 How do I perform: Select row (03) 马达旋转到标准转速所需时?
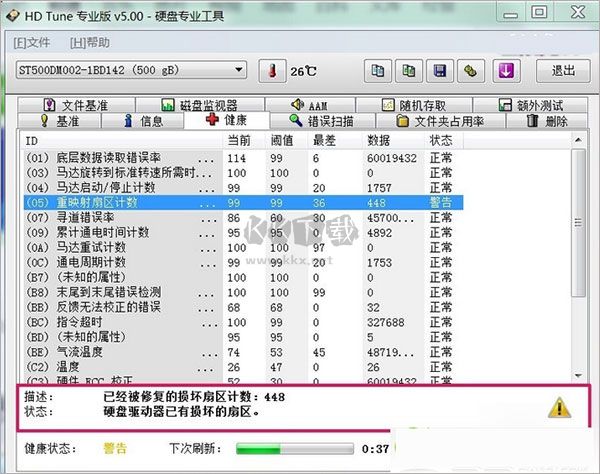(x=243, y=173)
